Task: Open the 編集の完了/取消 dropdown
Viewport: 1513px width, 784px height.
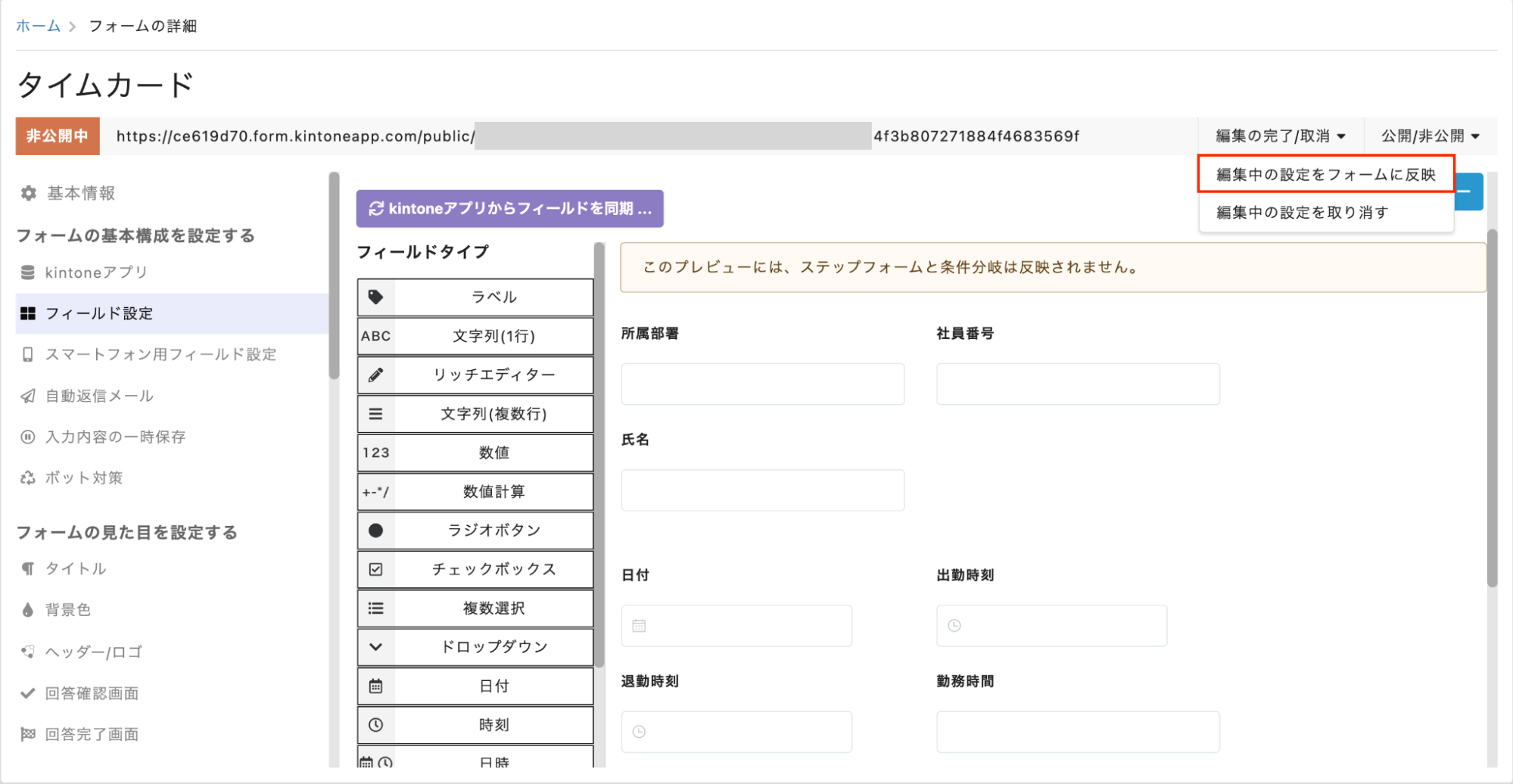Action: pyautogui.click(x=1280, y=136)
